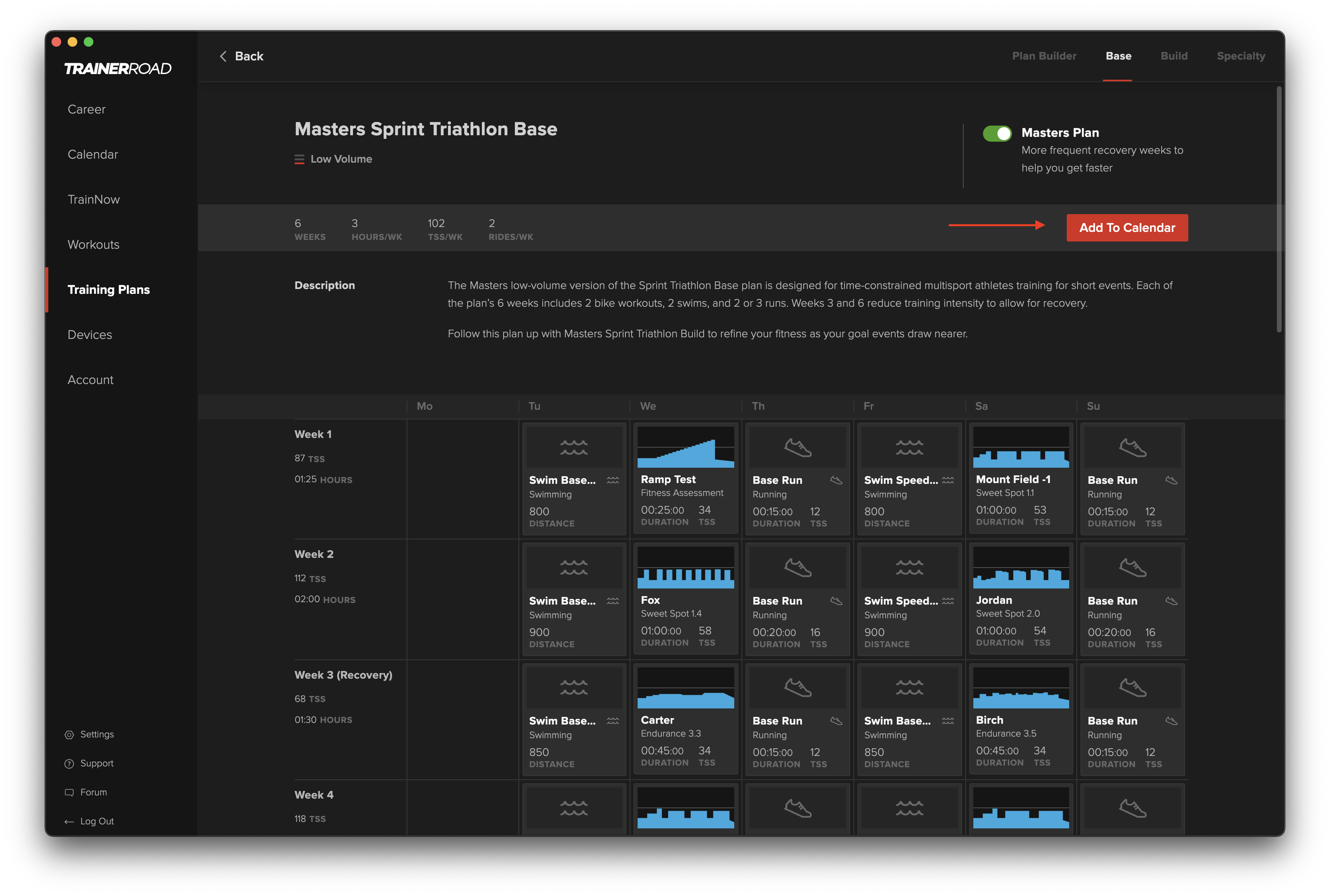Toggle the Masters Plan switch off
Viewport: 1330px width, 896px height.
(997, 133)
